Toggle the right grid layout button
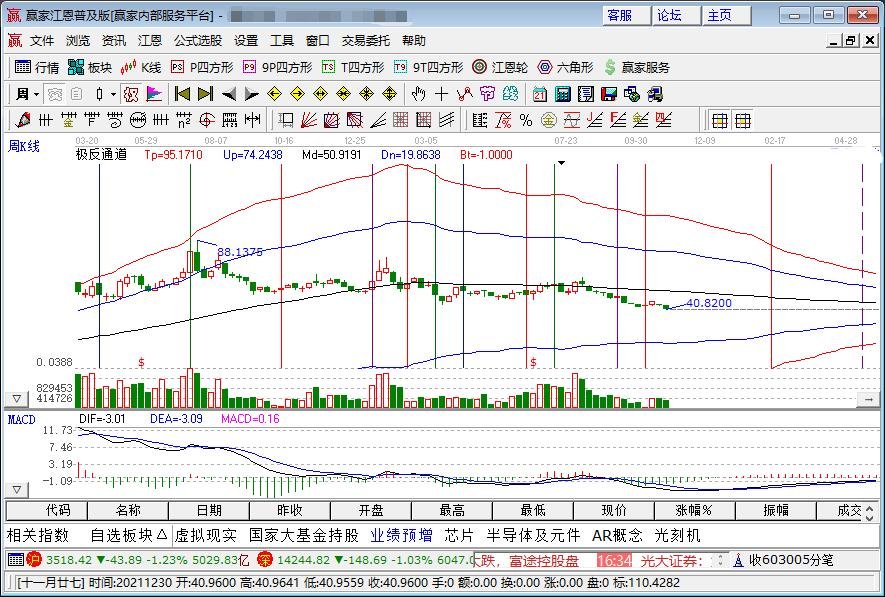Viewport: 885px width, 597px height. click(743, 120)
